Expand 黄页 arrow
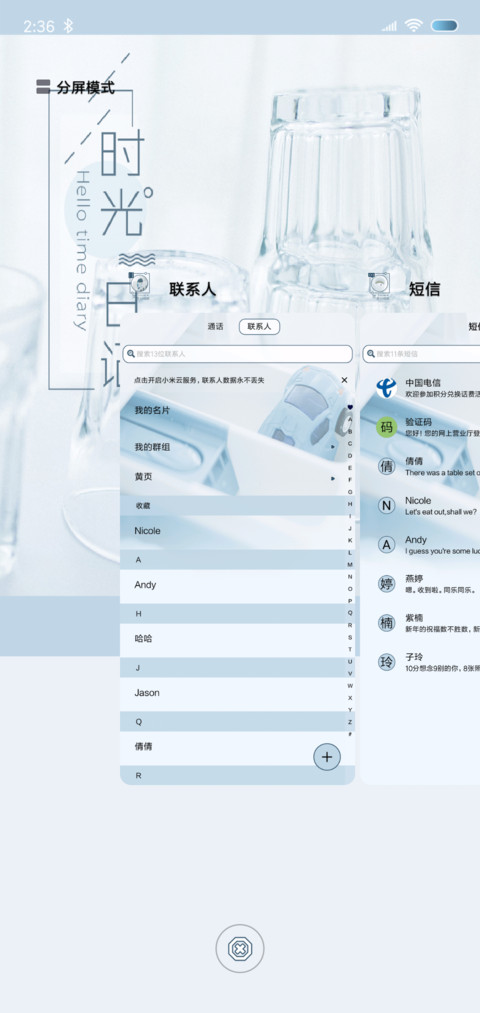This screenshot has height=1013, width=480. pos(333,479)
